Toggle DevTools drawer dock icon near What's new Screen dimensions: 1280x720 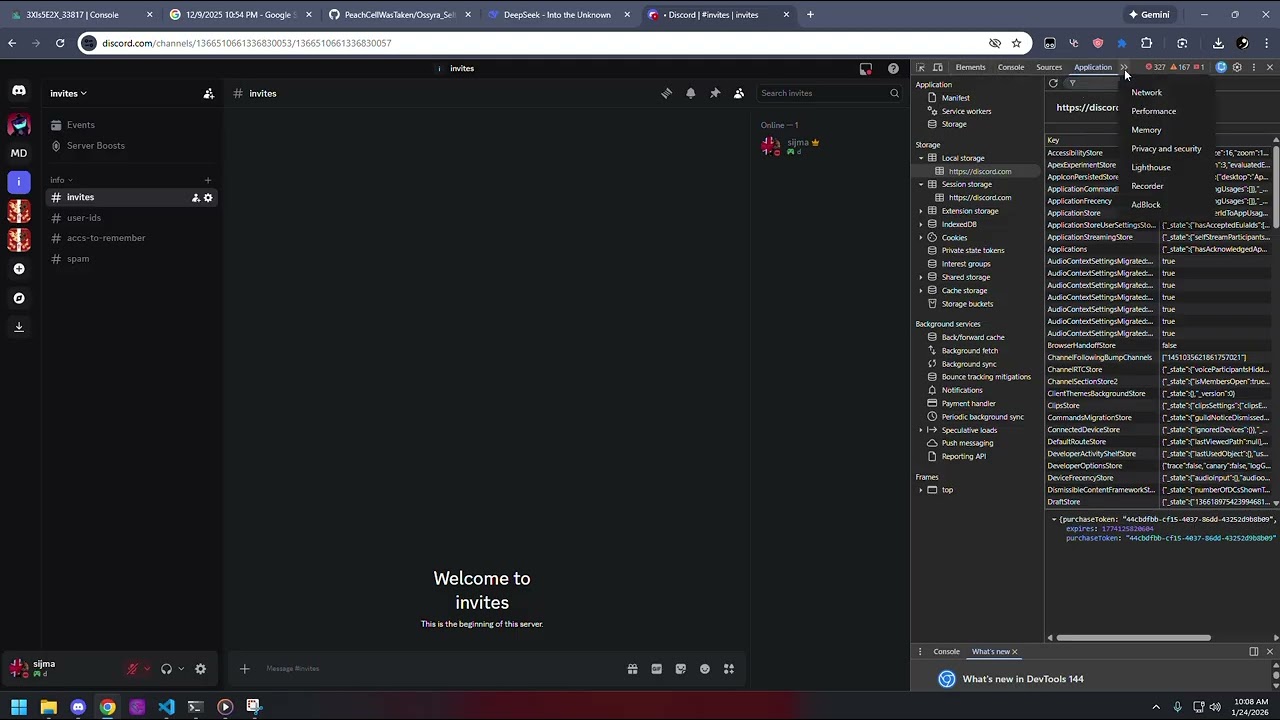[x=1254, y=652]
